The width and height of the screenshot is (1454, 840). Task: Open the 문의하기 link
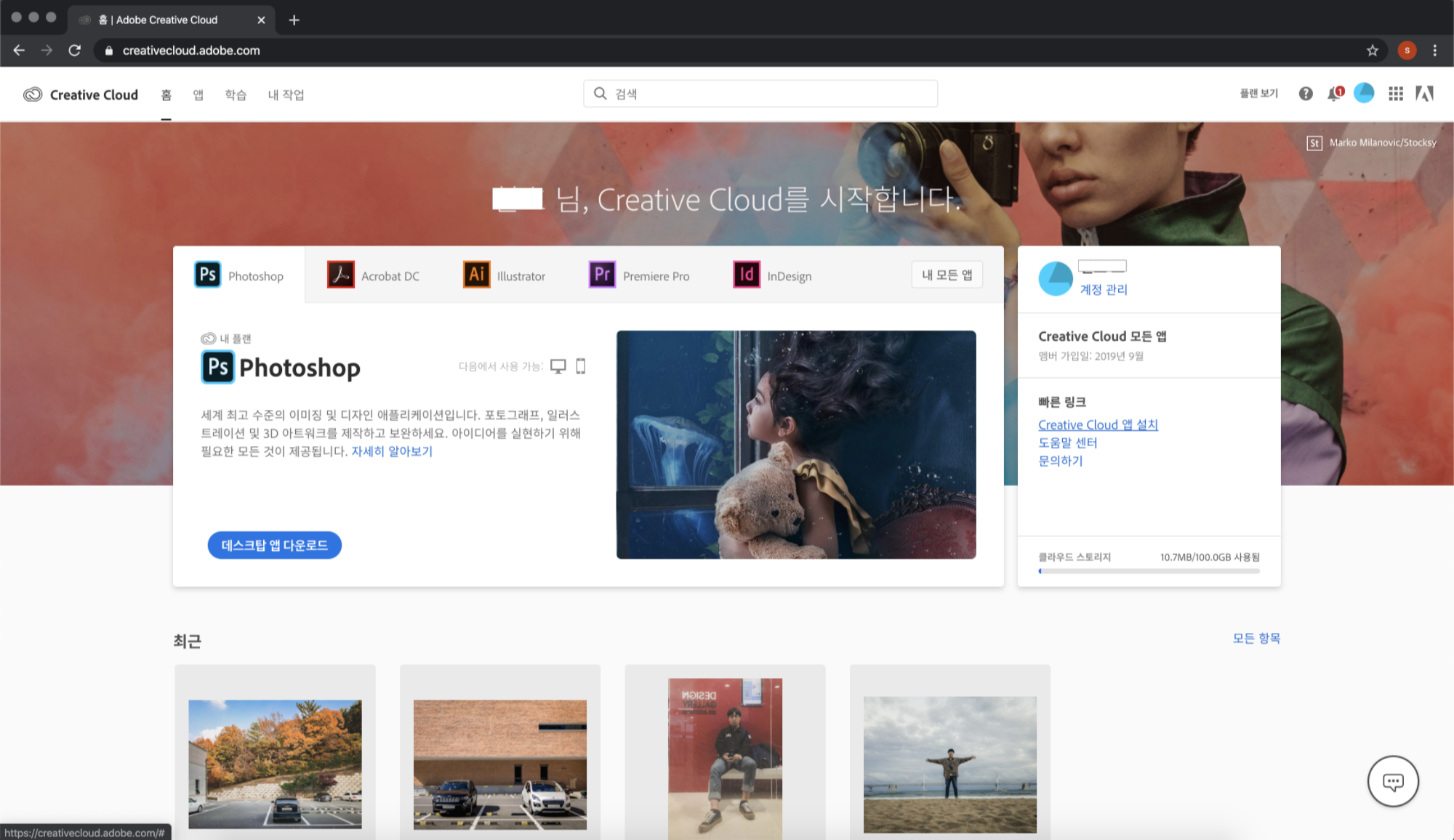[1061, 461]
